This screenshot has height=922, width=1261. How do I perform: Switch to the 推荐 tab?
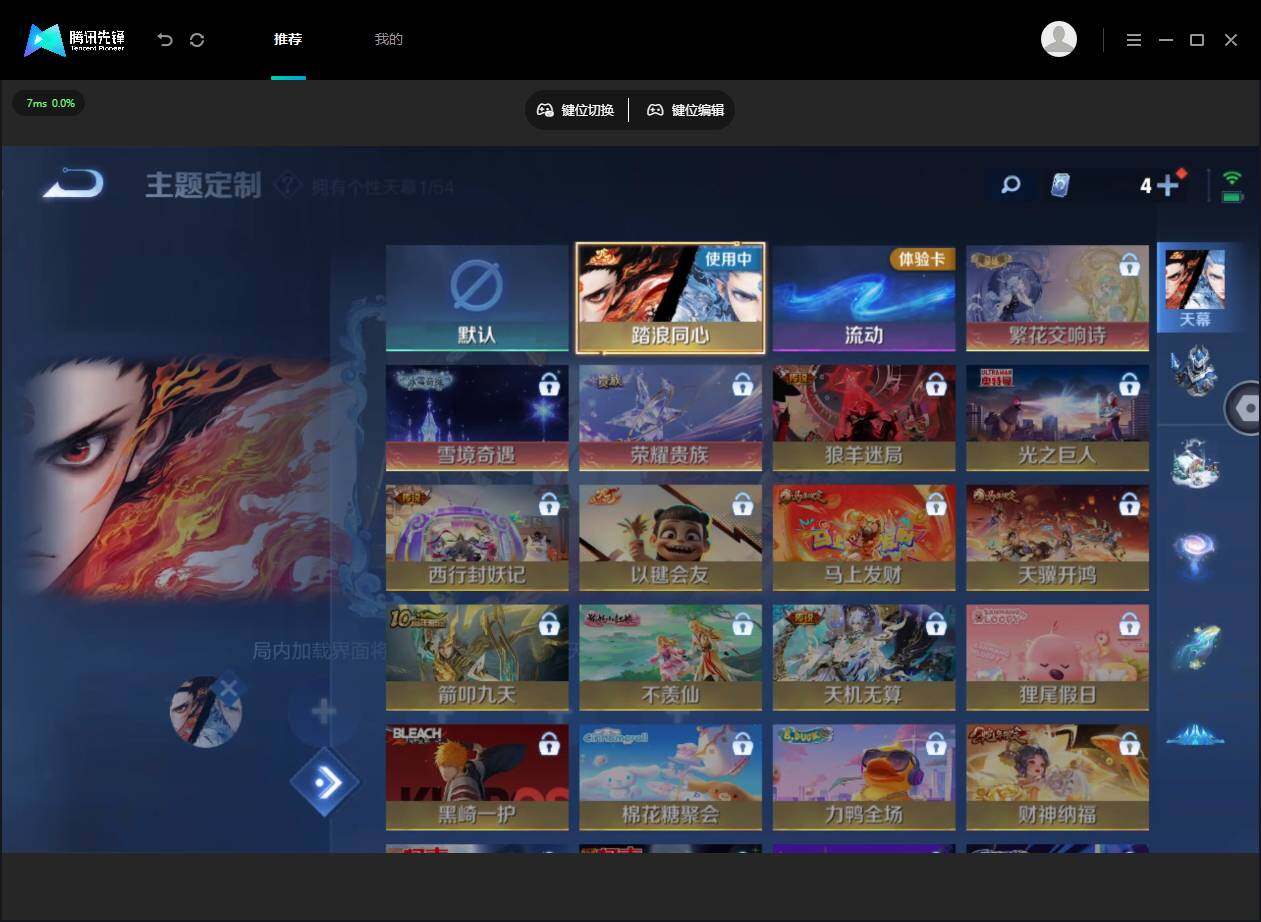pos(288,40)
